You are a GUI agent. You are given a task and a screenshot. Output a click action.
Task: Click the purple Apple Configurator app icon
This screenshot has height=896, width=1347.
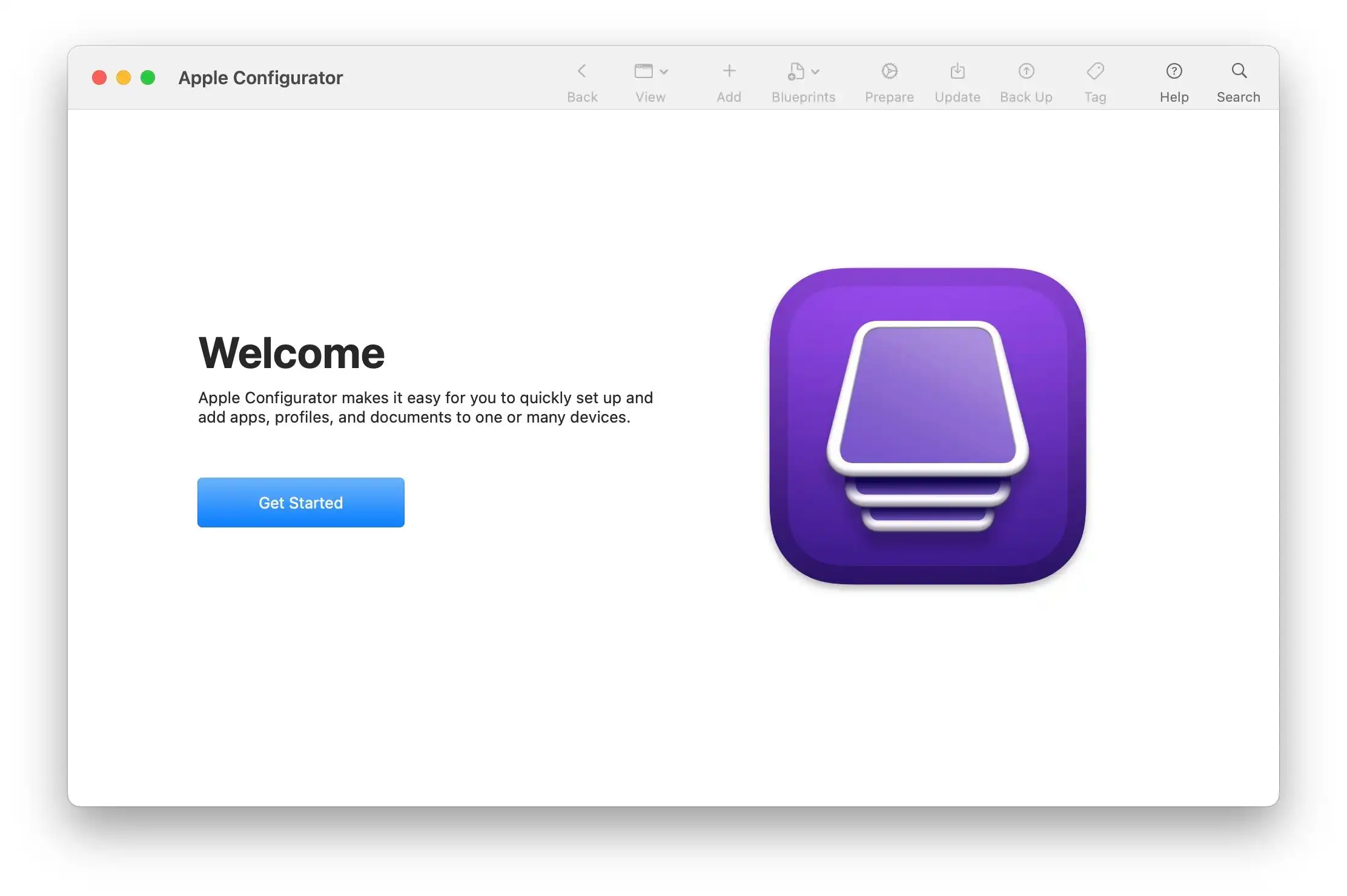(927, 426)
